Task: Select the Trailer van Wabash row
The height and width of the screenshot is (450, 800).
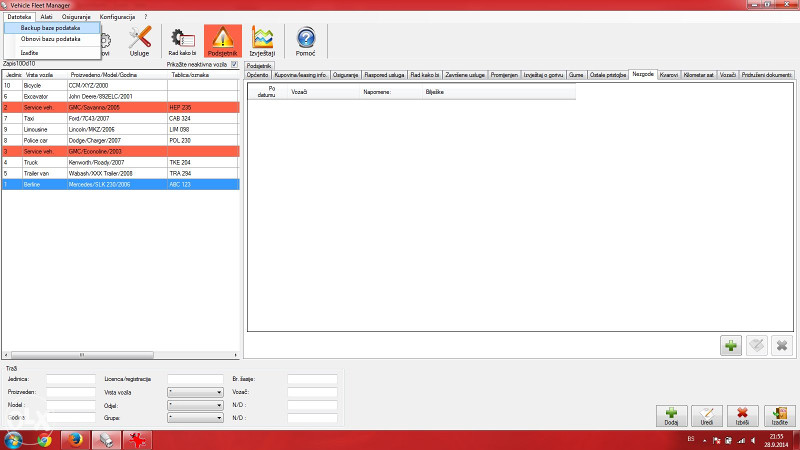Action: [121, 173]
